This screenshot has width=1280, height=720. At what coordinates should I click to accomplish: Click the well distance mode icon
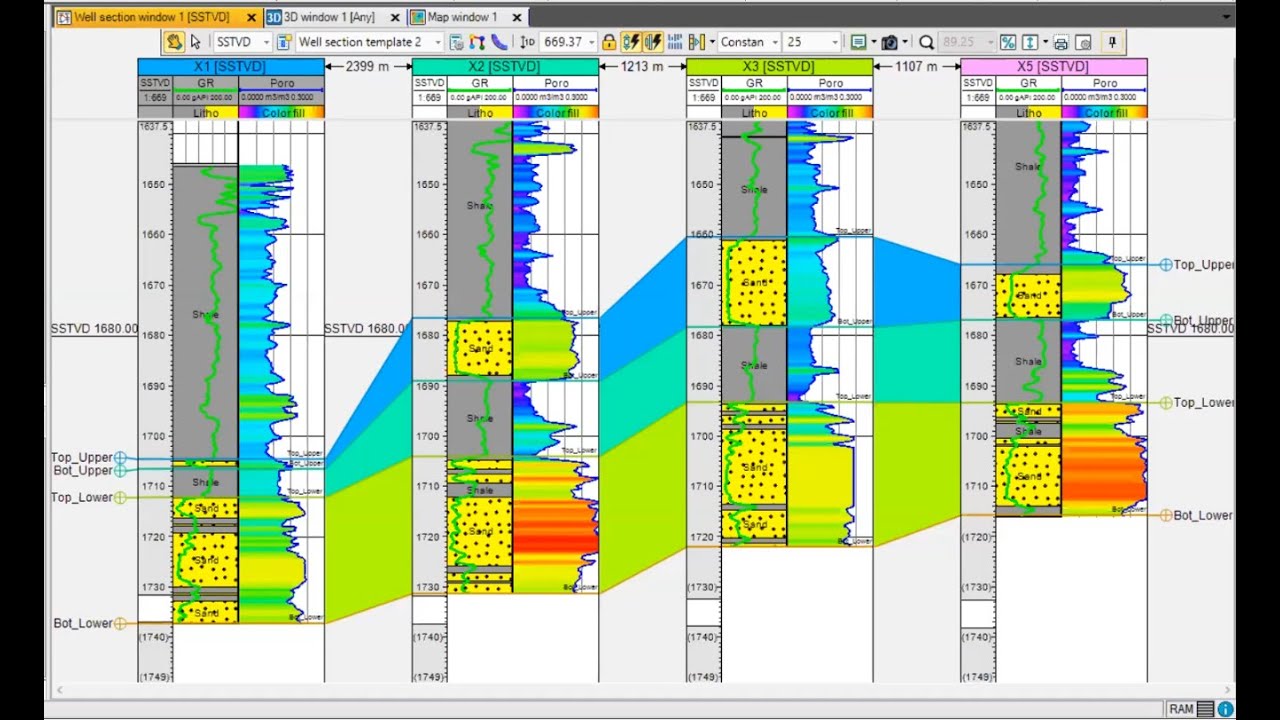click(697, 42)
